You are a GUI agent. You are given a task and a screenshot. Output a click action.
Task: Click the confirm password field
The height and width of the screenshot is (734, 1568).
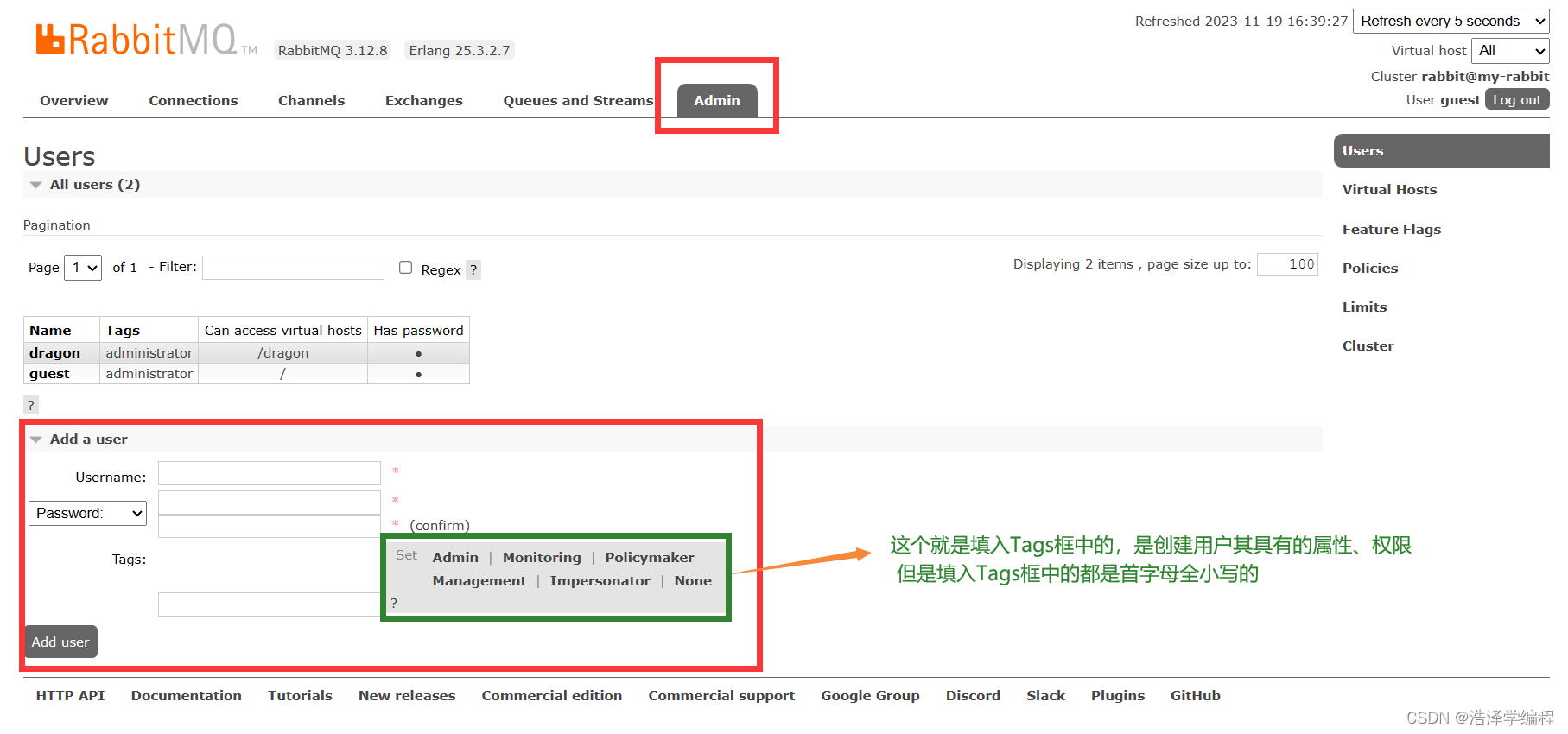coord(270,526)
